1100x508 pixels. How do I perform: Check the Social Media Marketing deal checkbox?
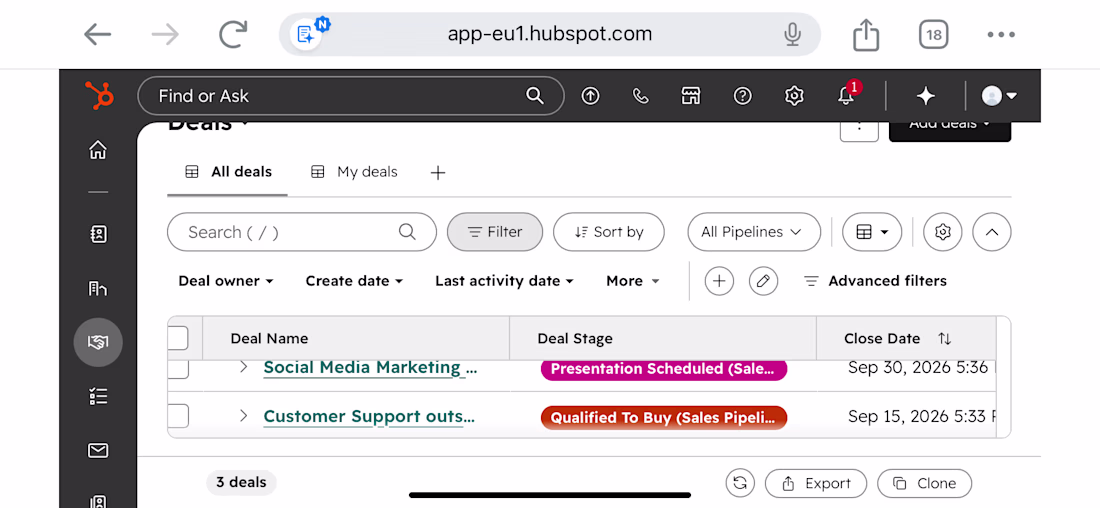coord(178,369)
